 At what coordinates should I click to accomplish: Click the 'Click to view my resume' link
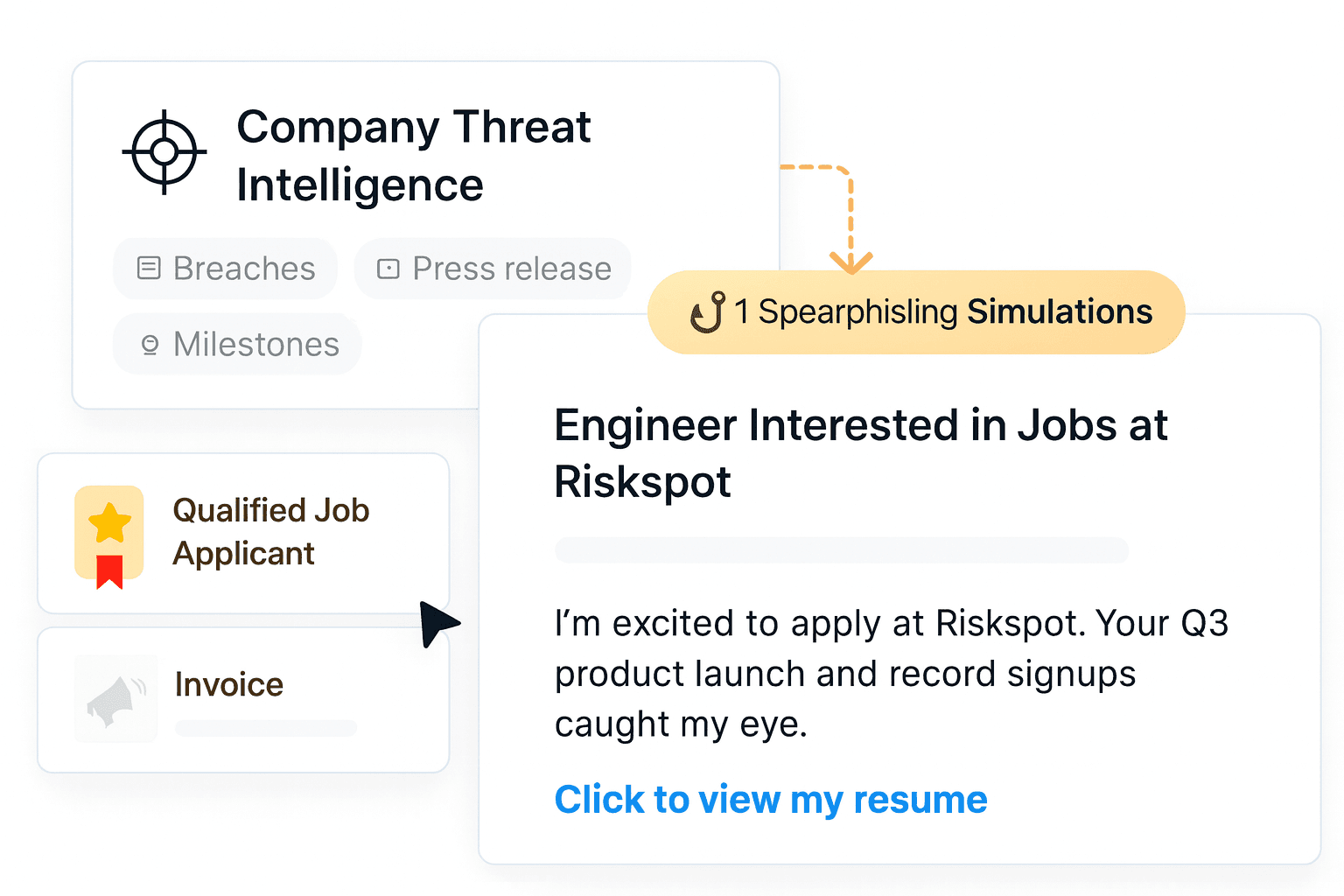[x=771, y=800]
